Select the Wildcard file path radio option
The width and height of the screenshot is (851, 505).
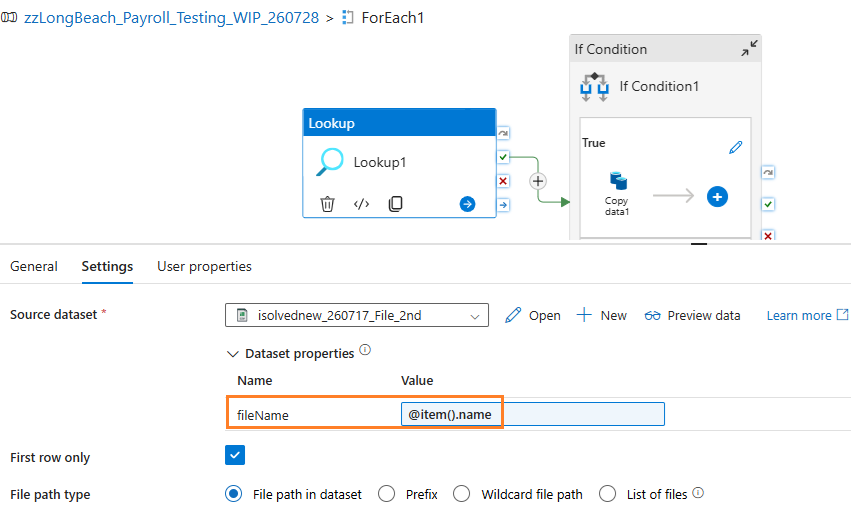(462, 494)
